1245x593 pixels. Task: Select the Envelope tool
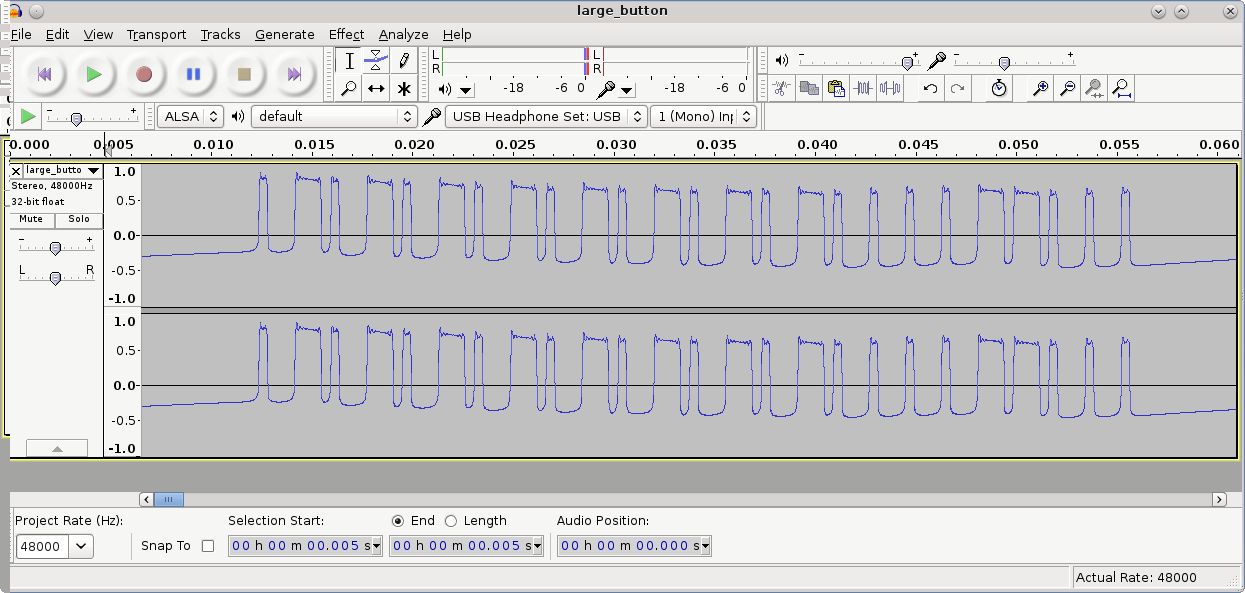(x=376, y=61)
